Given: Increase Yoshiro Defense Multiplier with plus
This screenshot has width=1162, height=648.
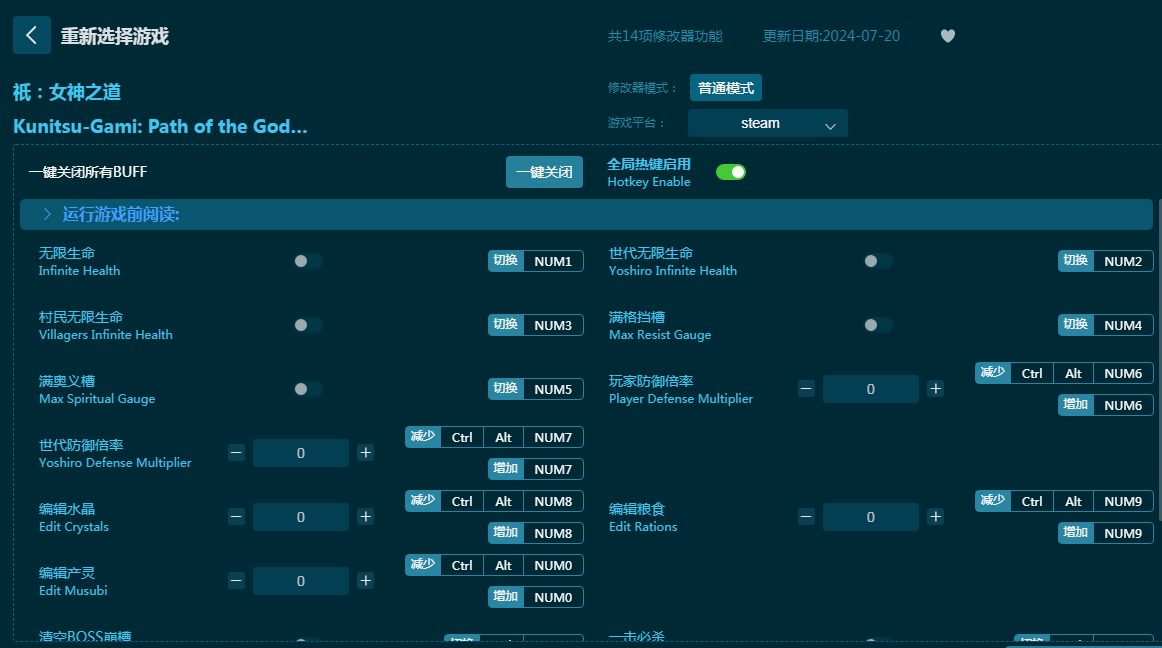Looking at the screenshot, I should point(365,452).
